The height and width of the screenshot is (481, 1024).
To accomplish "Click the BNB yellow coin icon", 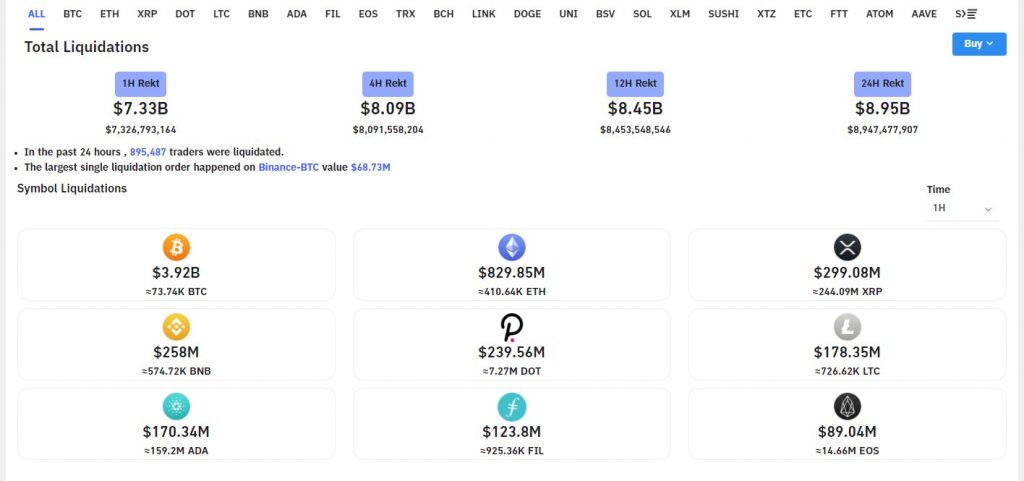I will pyautogui.click(x=176, y=327).
